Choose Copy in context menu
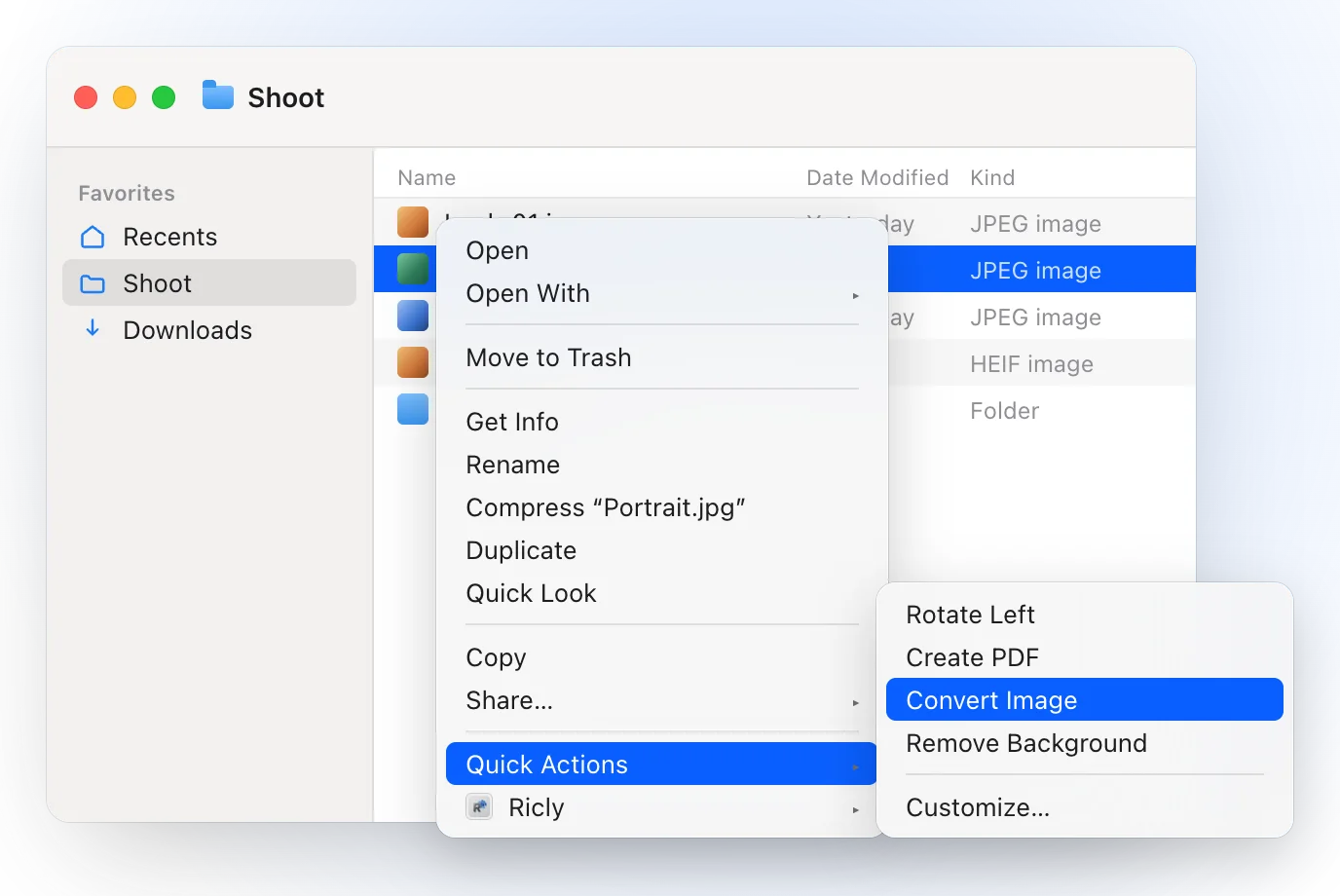Image resolution: width=1340 pixels, height=896 pixels. click(662, 657)
